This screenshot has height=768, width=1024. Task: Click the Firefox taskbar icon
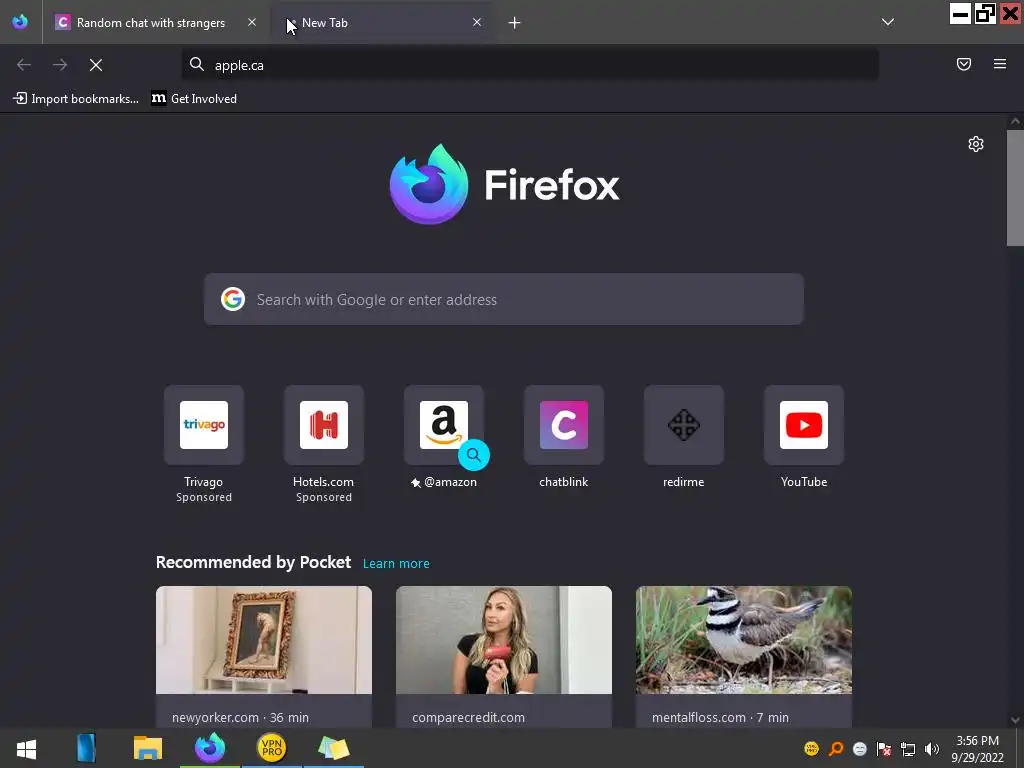[210, 748]
